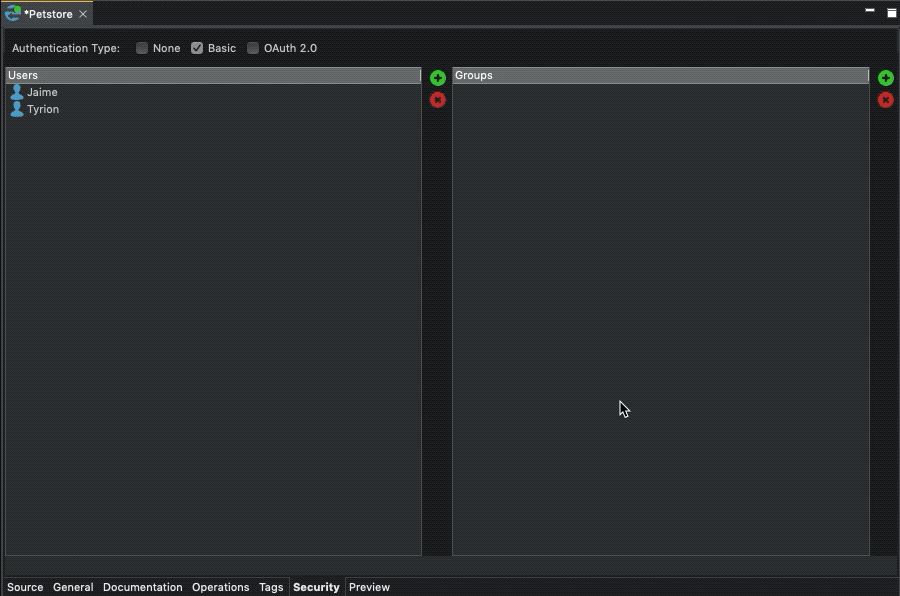Viewport: 900px width, 596px height.
Task: Click the Users column header
Action: (213, 75)
